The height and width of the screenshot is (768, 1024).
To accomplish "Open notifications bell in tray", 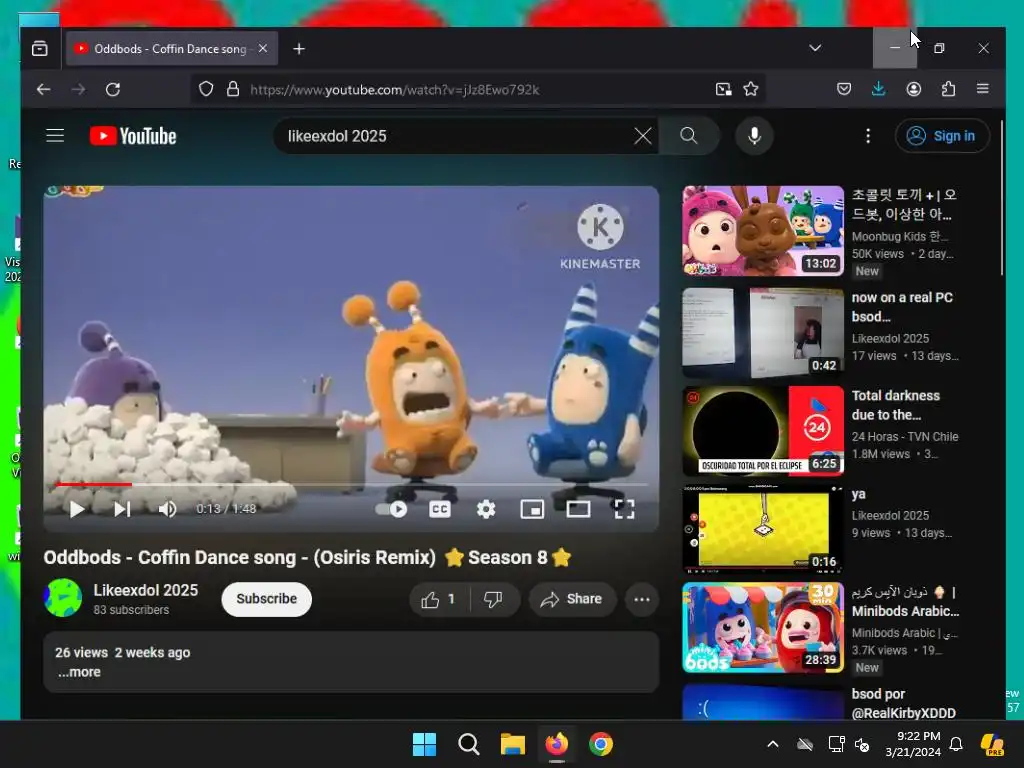I will pos(956,744).
